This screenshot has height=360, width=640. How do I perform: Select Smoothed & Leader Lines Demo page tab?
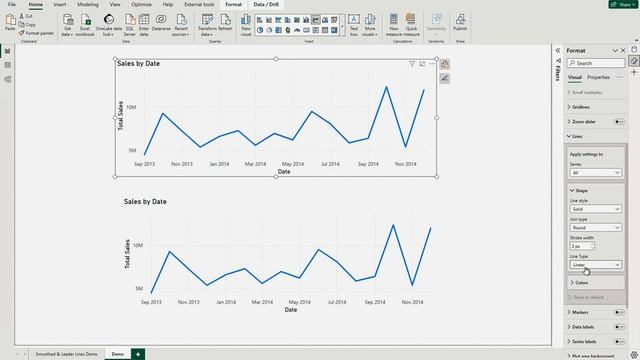pyautogui.click(x=66, y=354)
